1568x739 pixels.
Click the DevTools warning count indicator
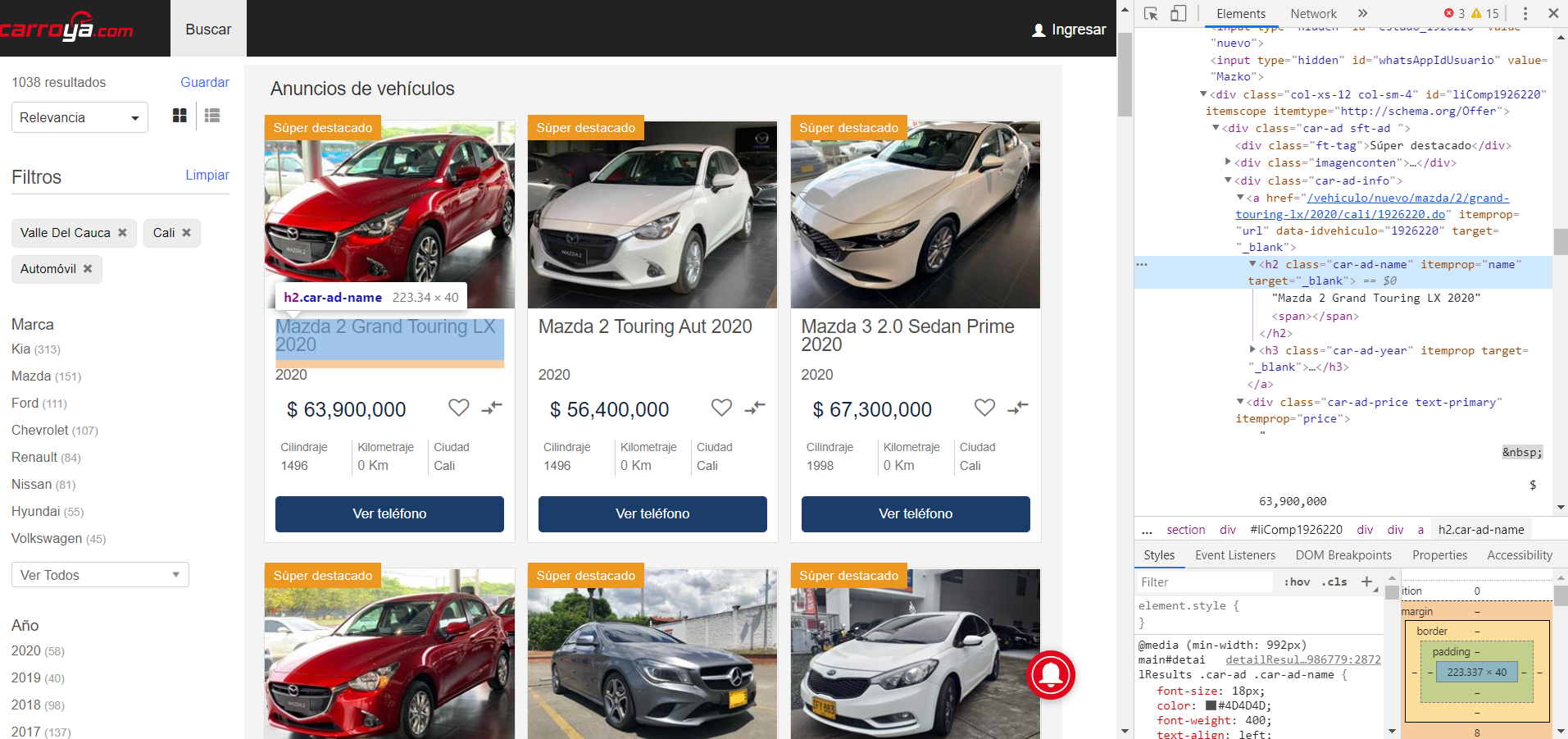point(1485,14)
